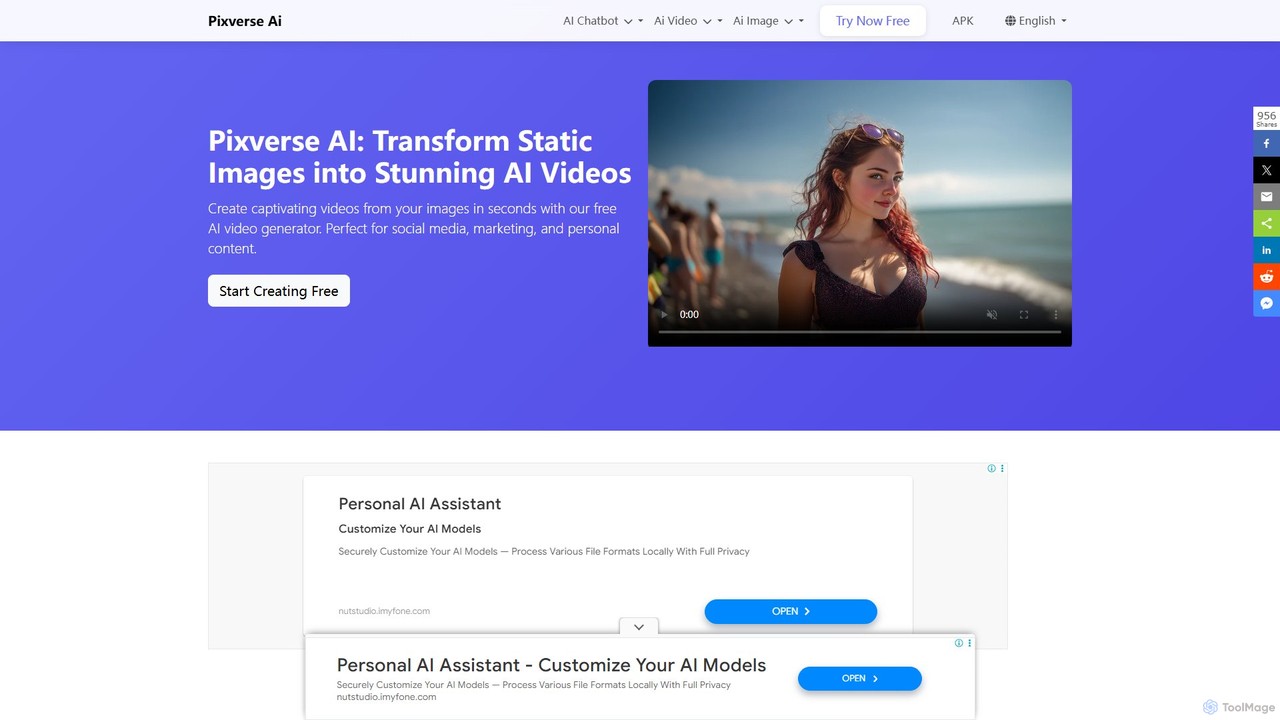Click the 956 Shares counter

[x=1266, y=119]
